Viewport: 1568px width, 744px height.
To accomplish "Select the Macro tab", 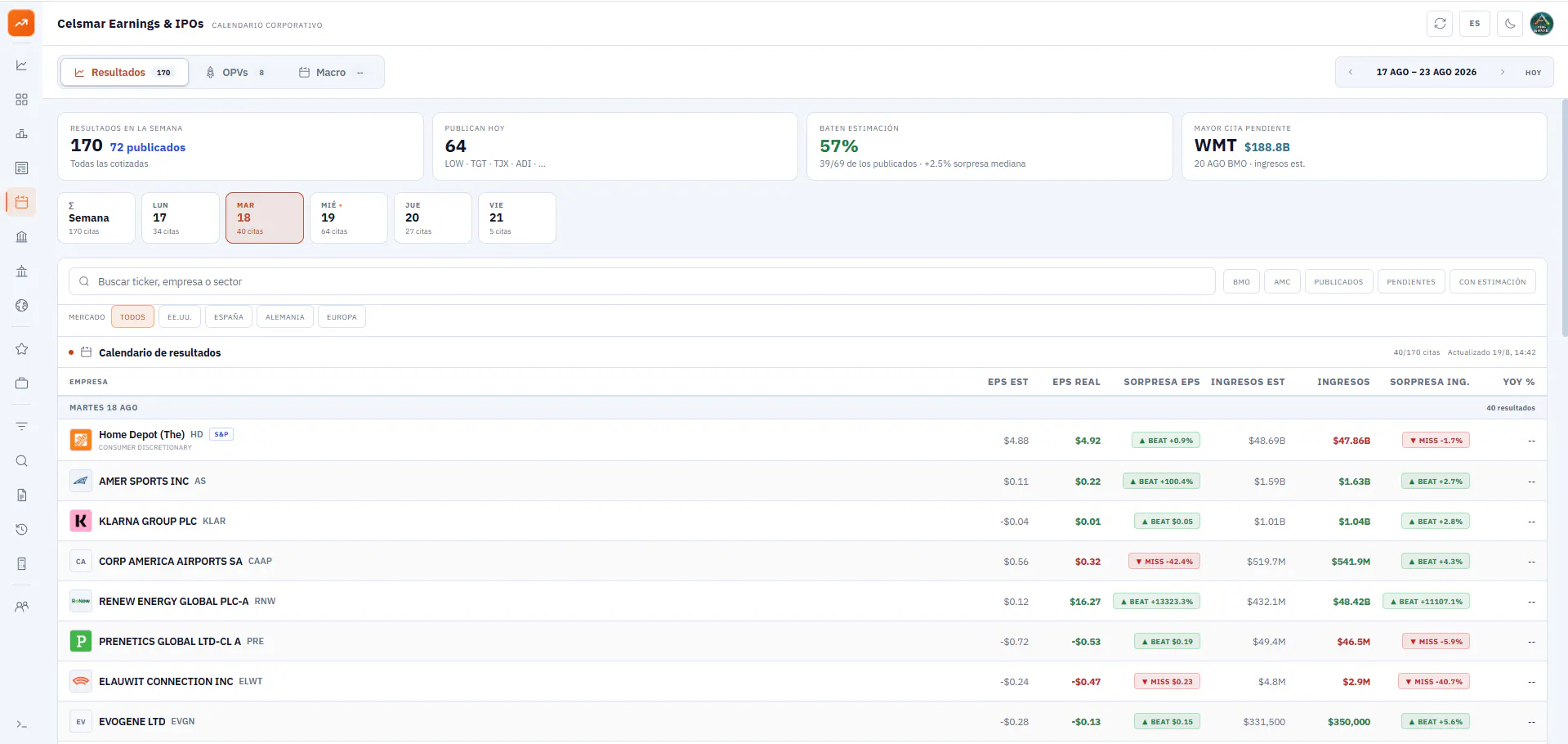I will (x=331, y=72).
